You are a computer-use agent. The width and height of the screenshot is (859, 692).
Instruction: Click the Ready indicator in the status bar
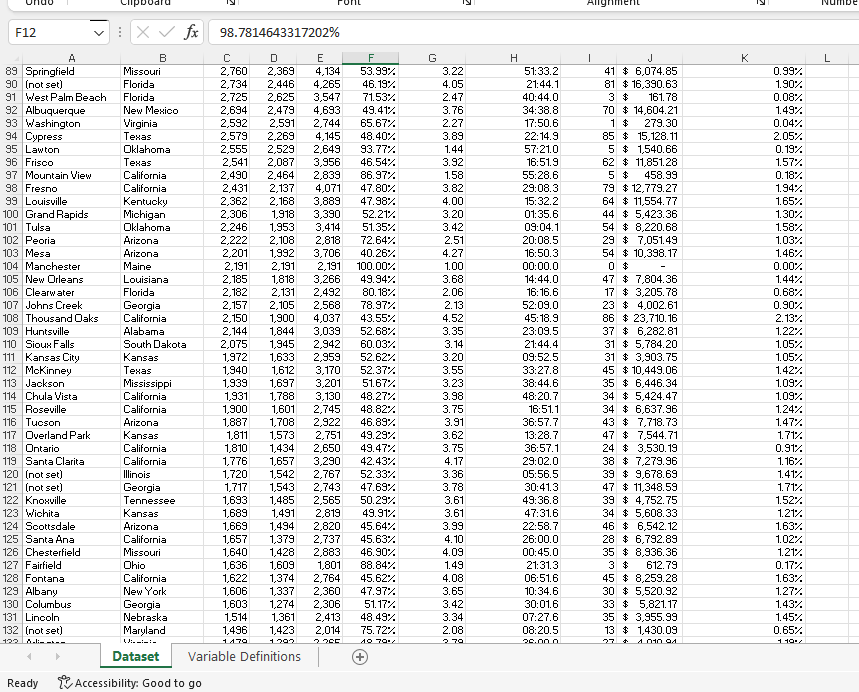22,682
